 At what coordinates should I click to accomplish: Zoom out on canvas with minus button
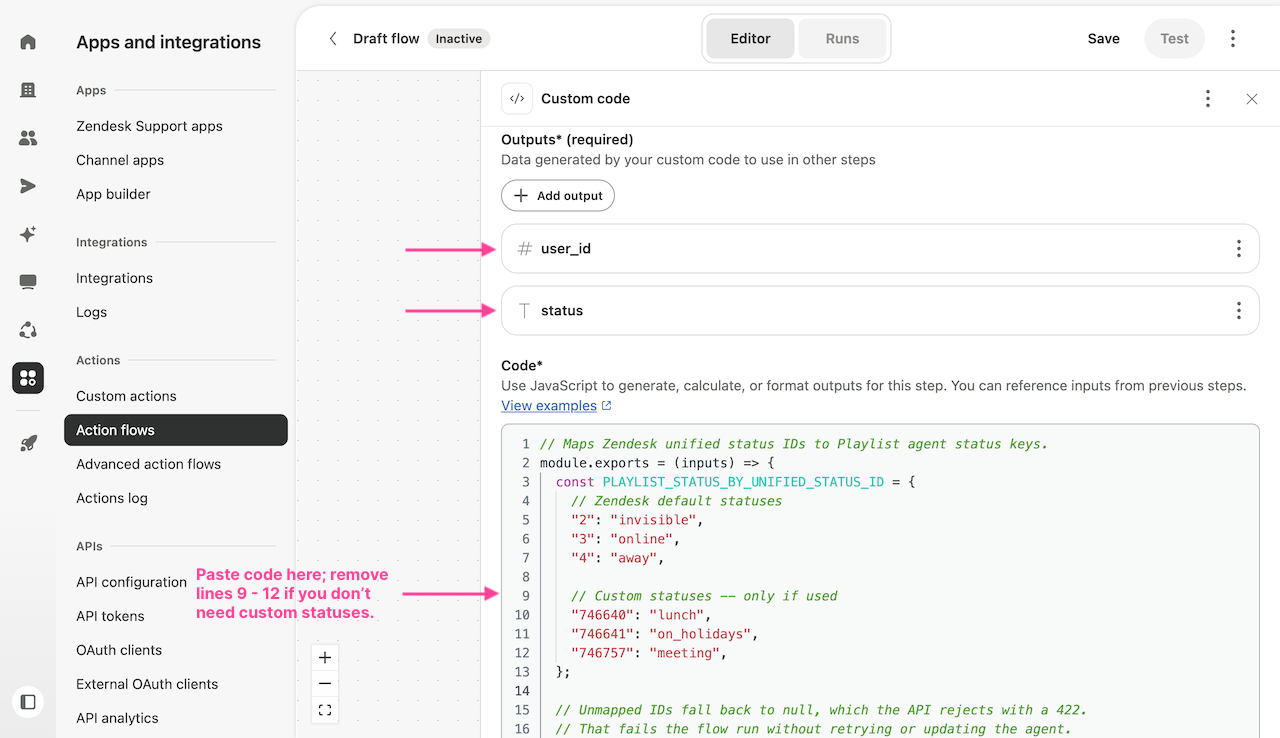click(x=325, y=684)
